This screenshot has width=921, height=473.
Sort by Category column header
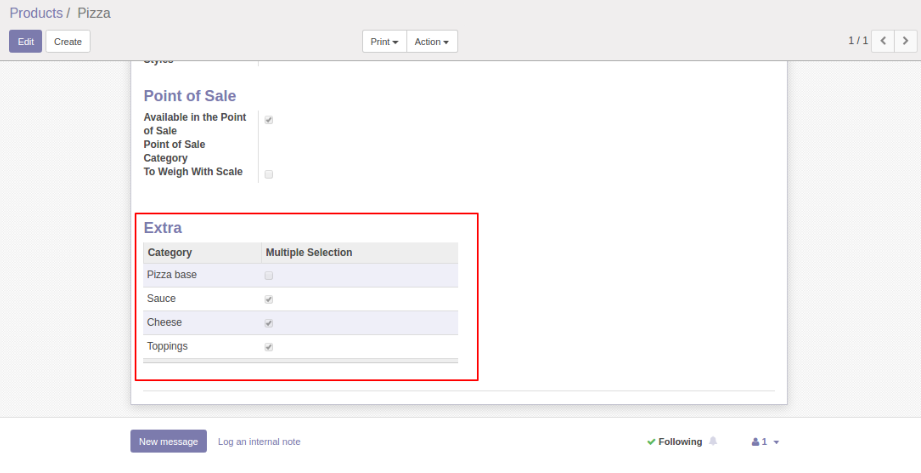pos(170,252)
